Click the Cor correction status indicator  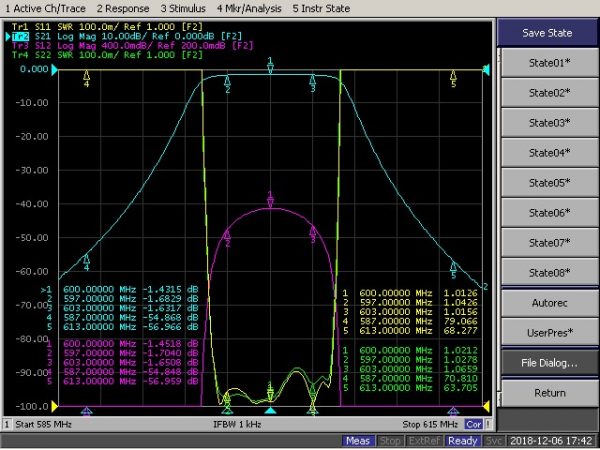[x=474, y=424]
